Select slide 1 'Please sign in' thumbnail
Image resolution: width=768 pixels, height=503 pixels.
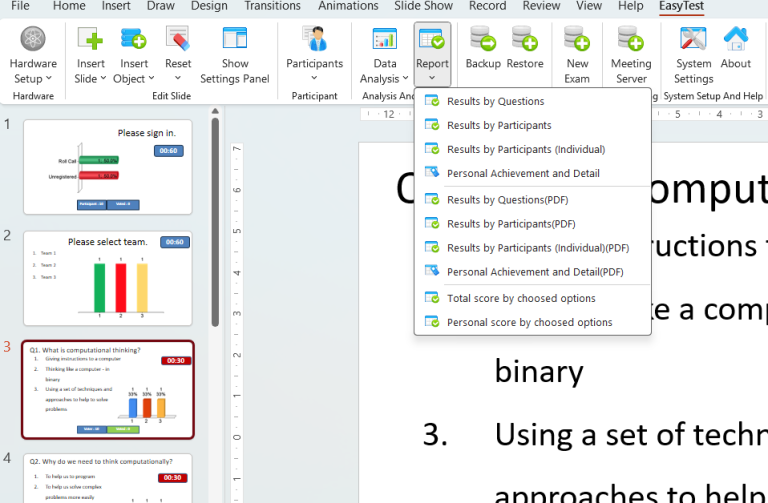[108, 167]
